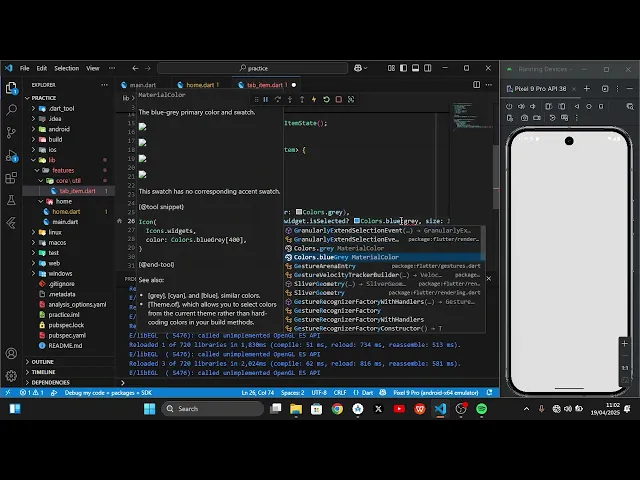The width and height of the screenshot is (640, 480).
Task: Open the Explorer view in activity bar
Action: pyautogui.click(x=11, y=87)
